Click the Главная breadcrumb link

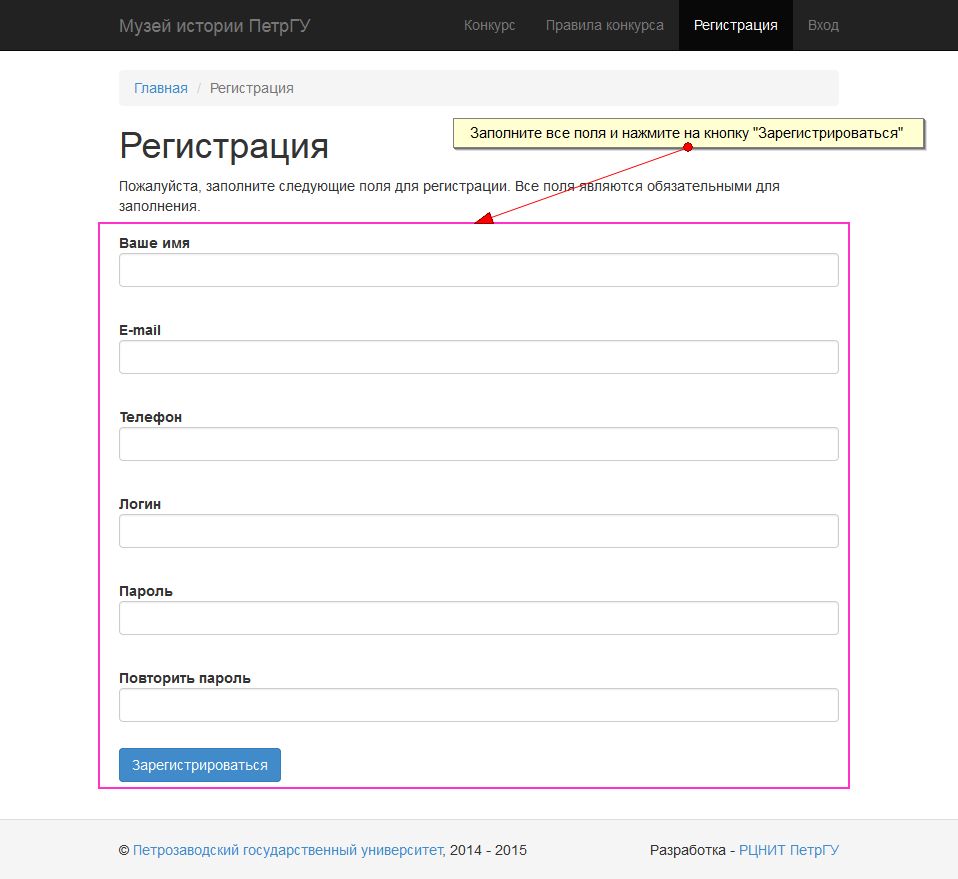click(161, 88)
